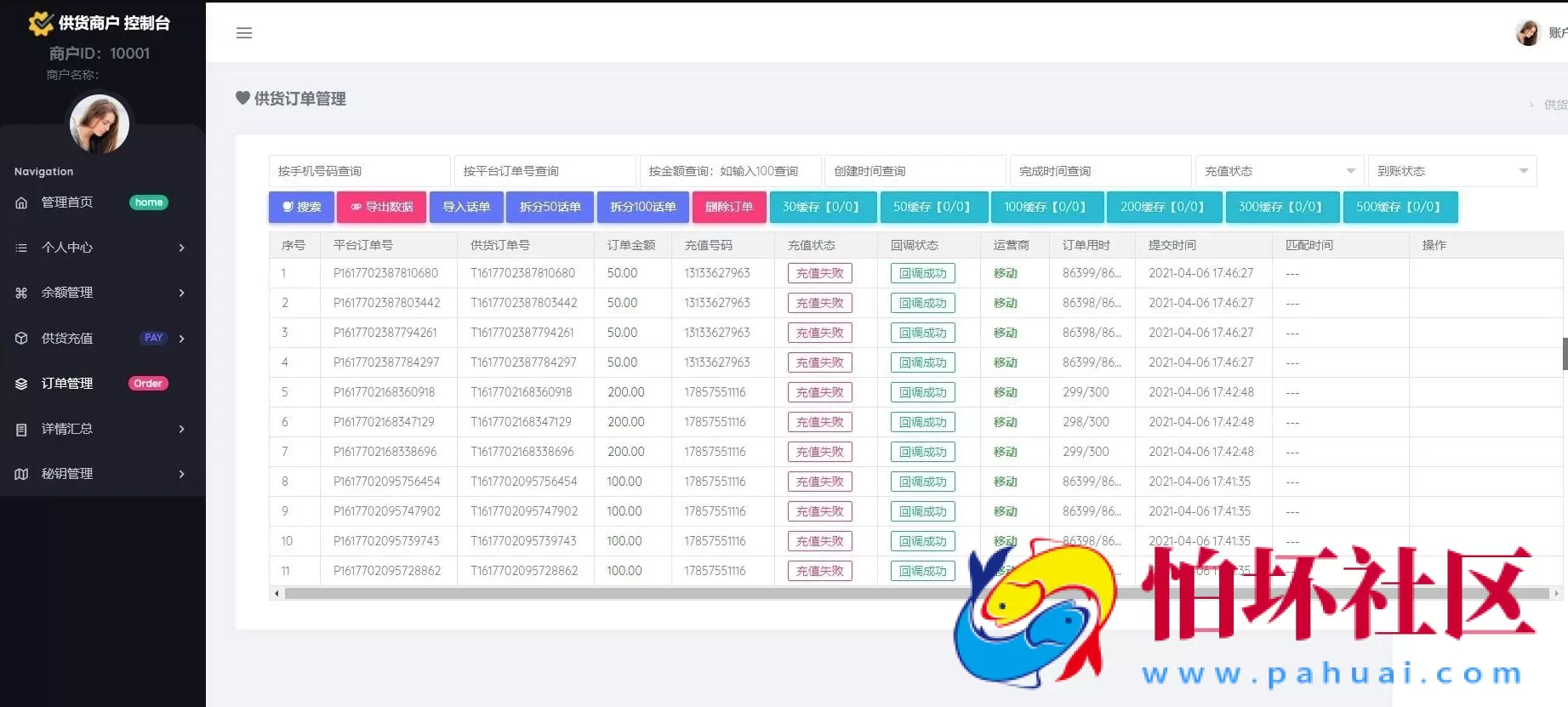Open the 到账状态 dropdown
Viewport: 1568px width, 707px height.
(x=1452, y=171)
